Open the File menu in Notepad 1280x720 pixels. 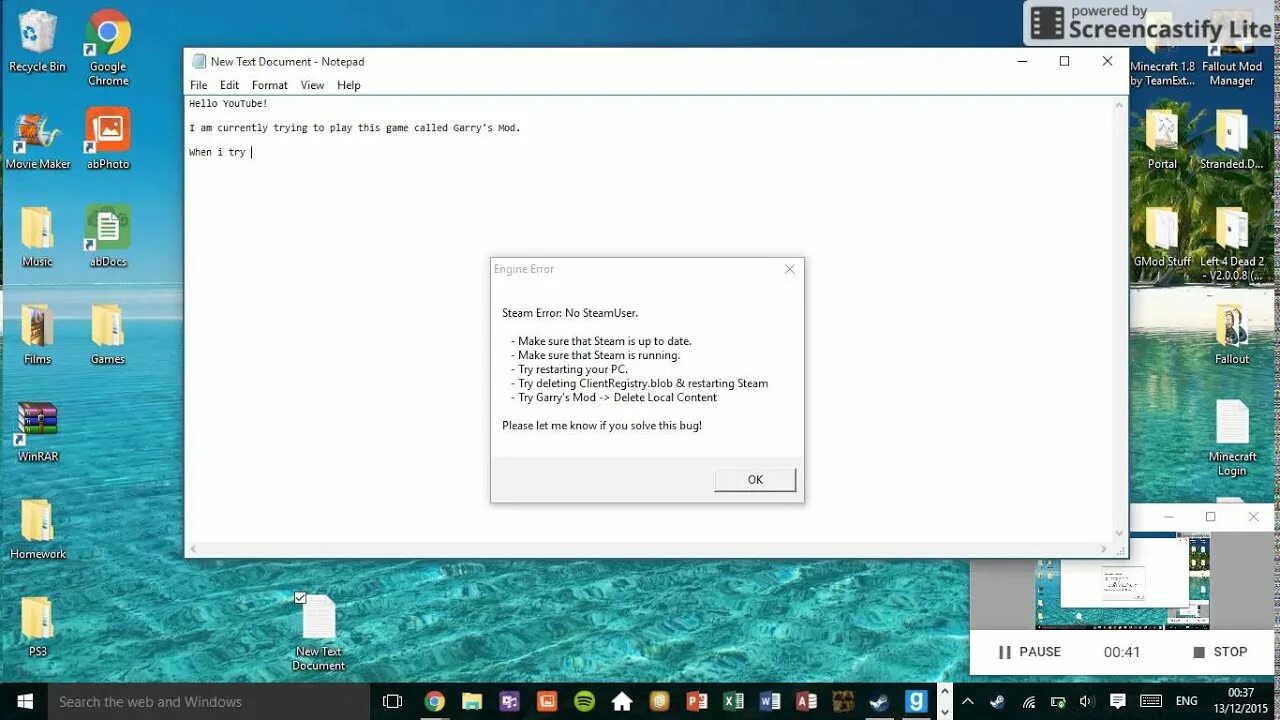coord(199,85)
